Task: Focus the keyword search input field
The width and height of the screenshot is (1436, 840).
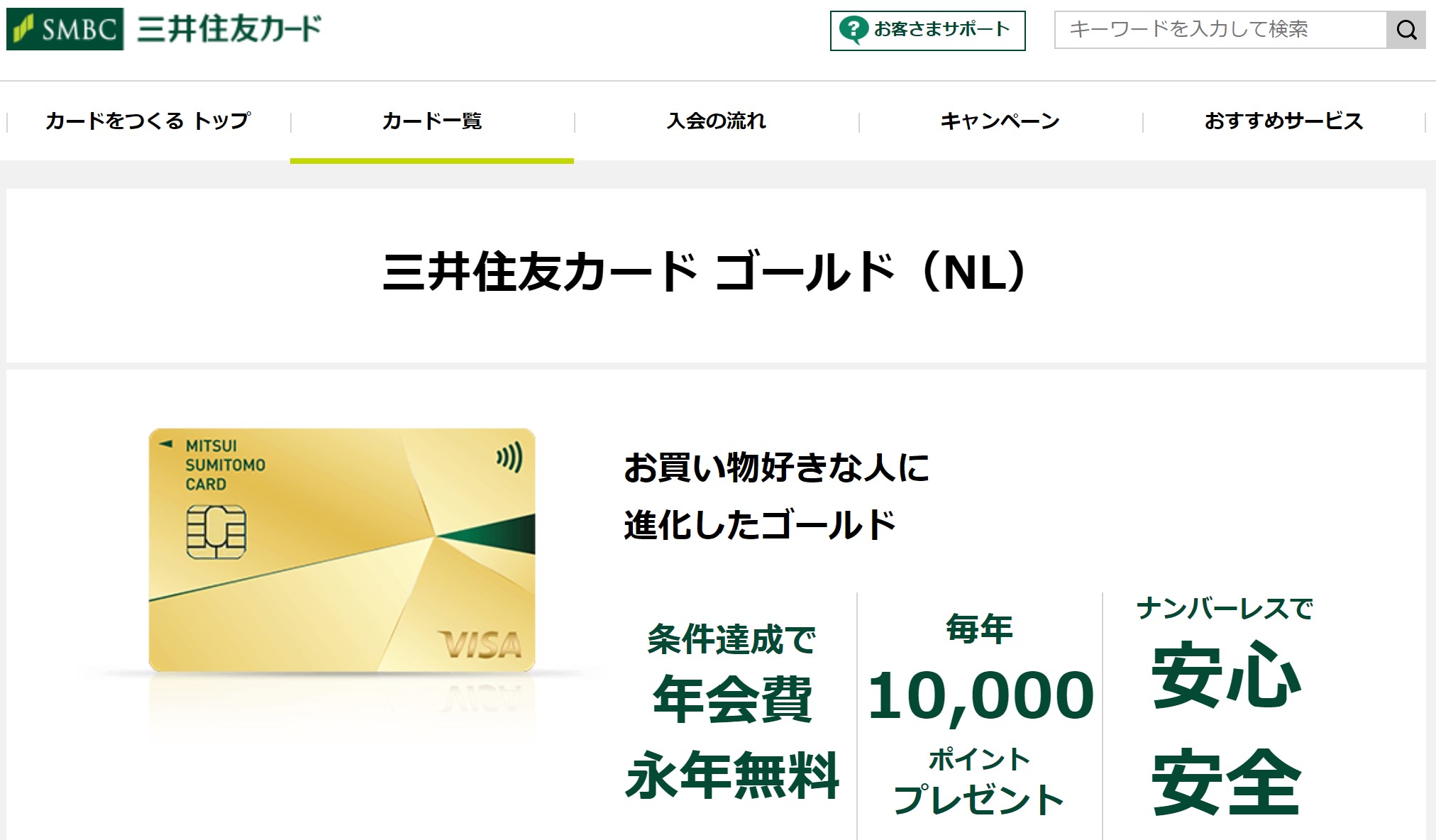Action: click(x=1220, y=30)
